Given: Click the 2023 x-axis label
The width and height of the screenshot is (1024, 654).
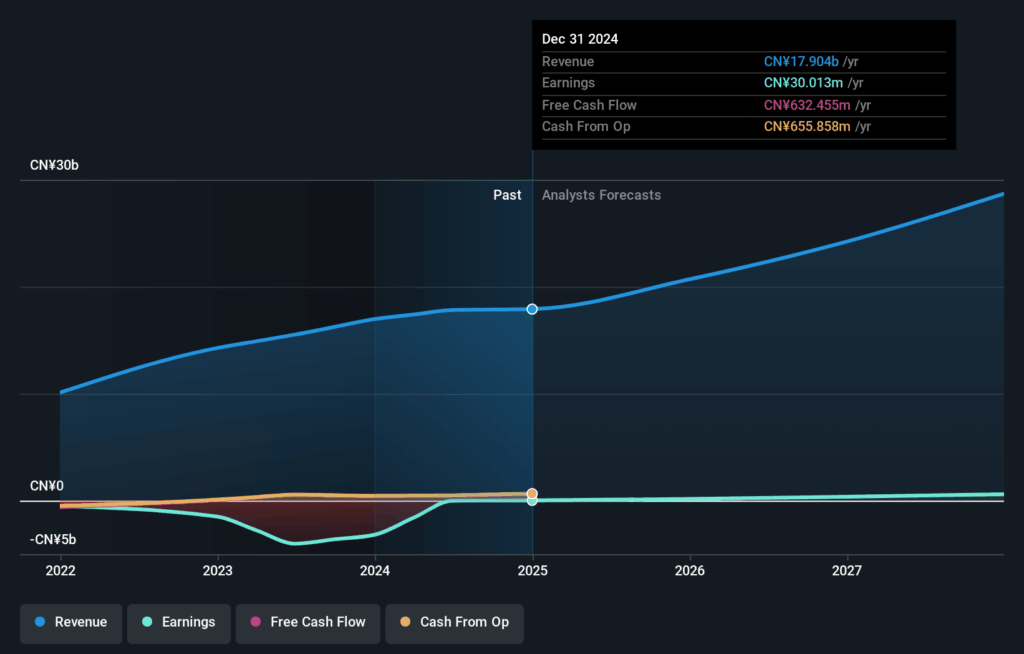Looking at the screenshot, I should [217, 570].
